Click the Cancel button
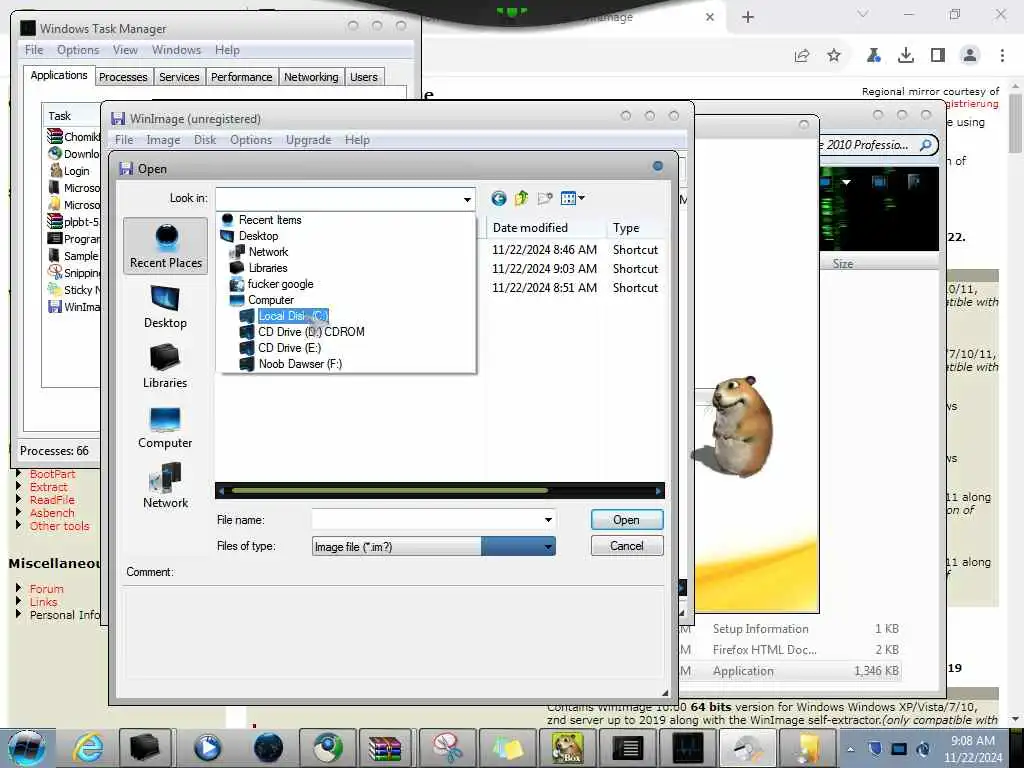1024x768 pixels. [x=626, y=546]
